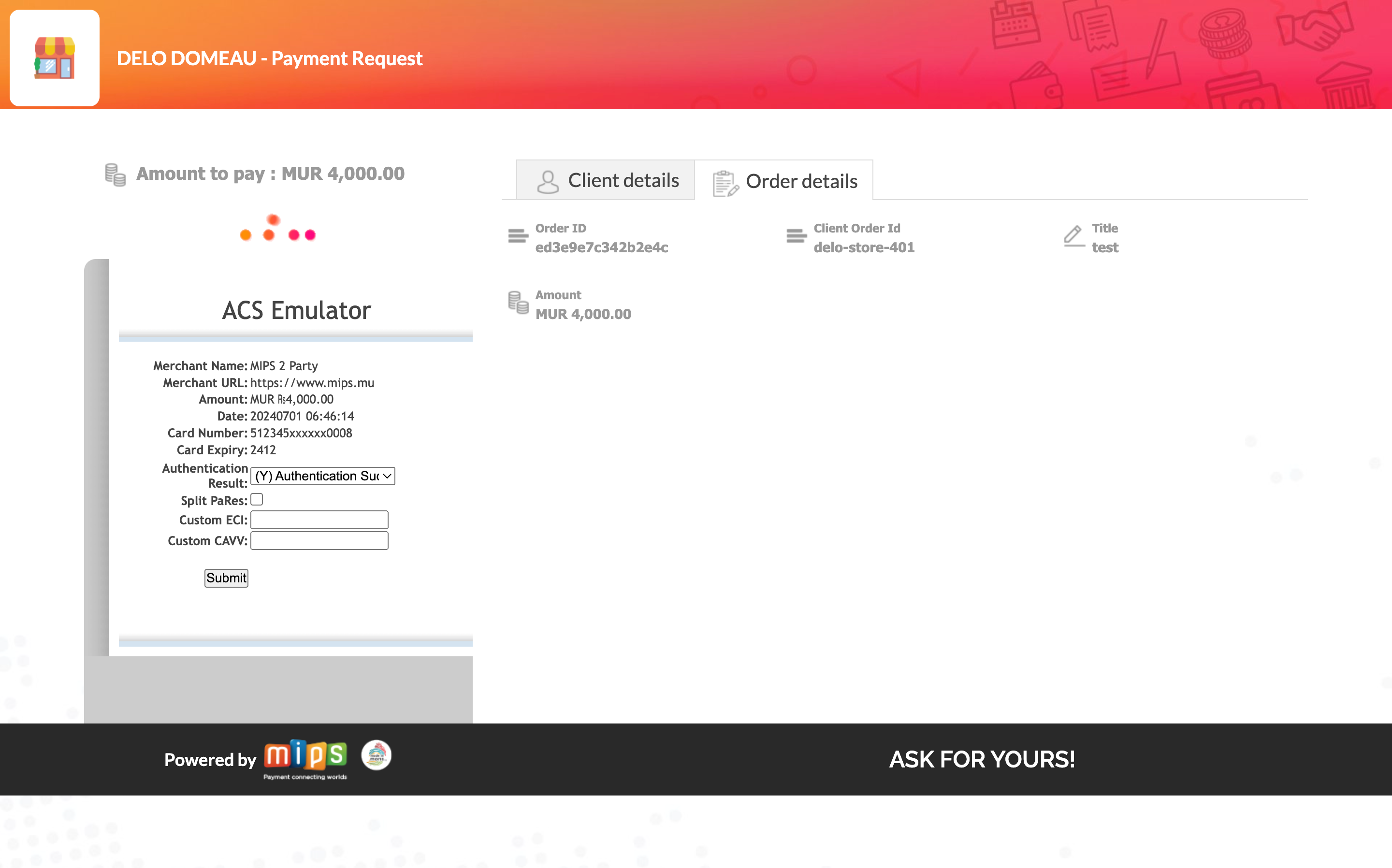This screenshot has height=868, width=1392.
Task: Click the Custom ECI label
Action: tap(214, 520)
